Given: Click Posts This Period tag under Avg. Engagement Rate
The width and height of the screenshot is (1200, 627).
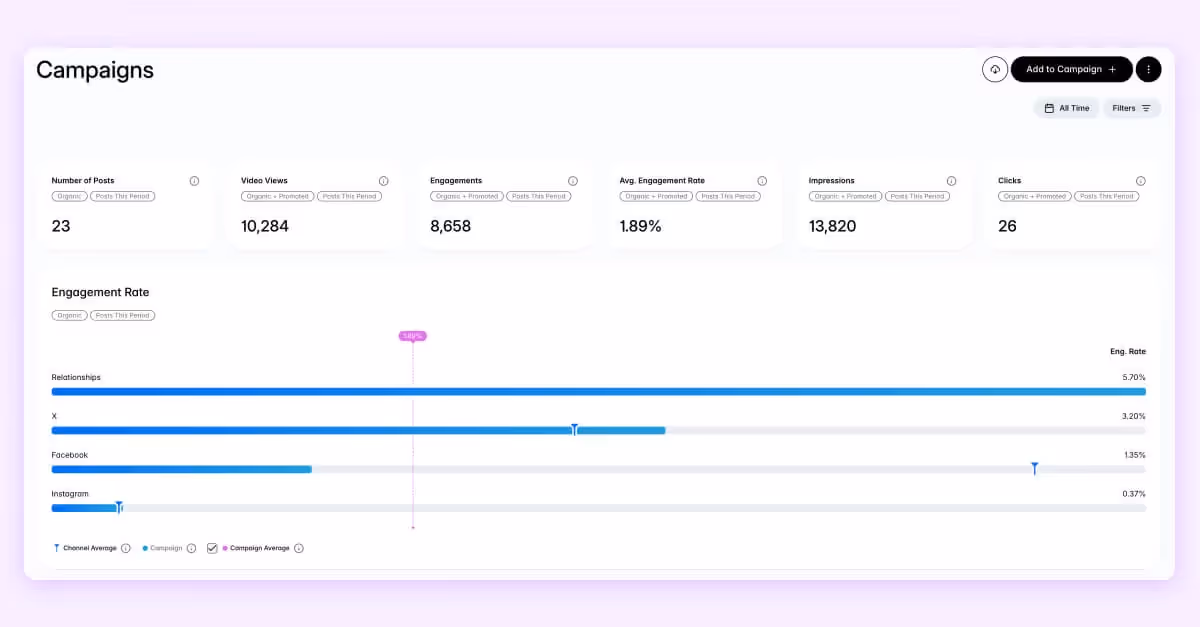Looking at the screenshot, I should [728, 196].
